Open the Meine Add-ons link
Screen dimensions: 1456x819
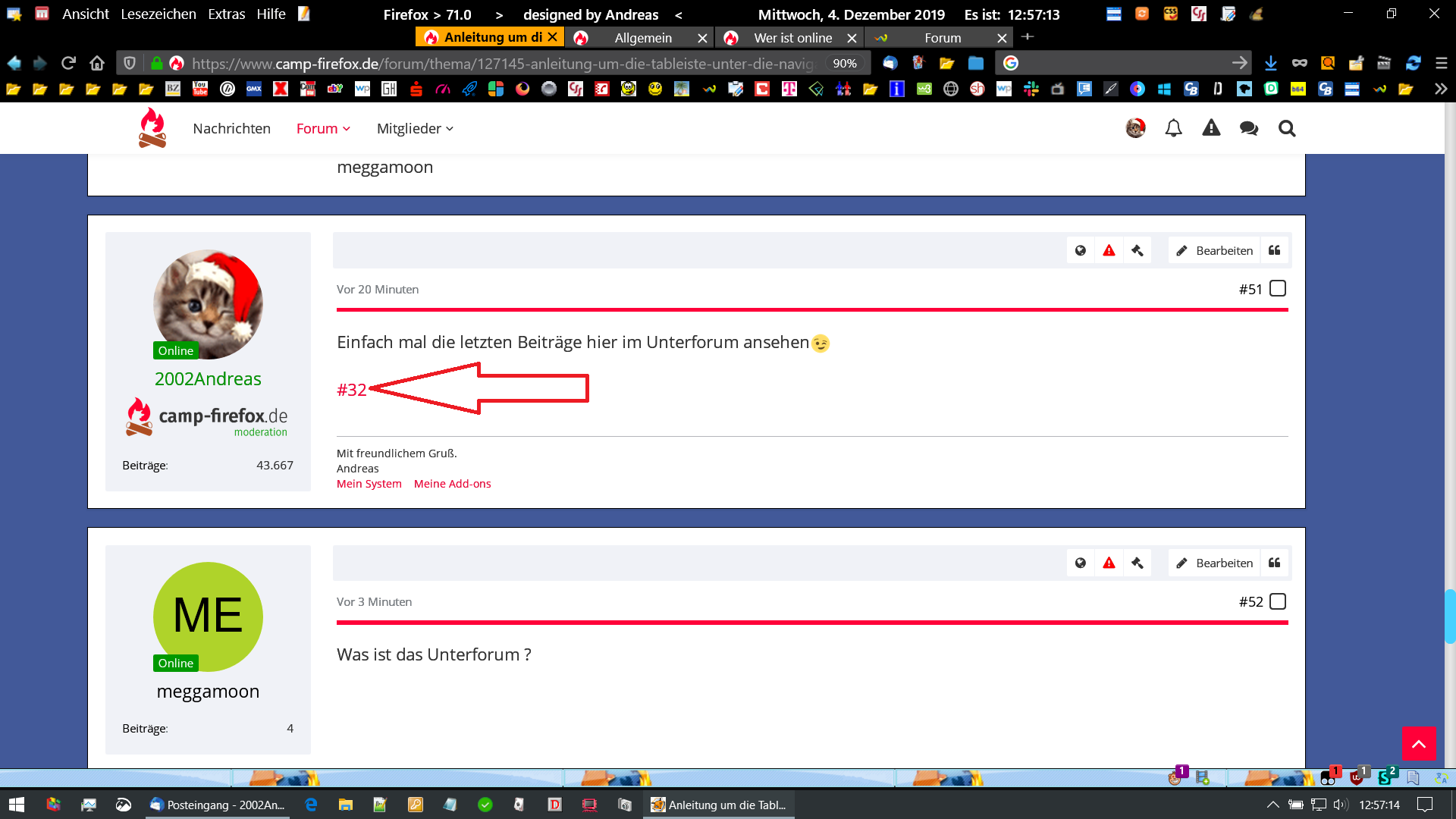pyautogui.click(x=452, y=484)
